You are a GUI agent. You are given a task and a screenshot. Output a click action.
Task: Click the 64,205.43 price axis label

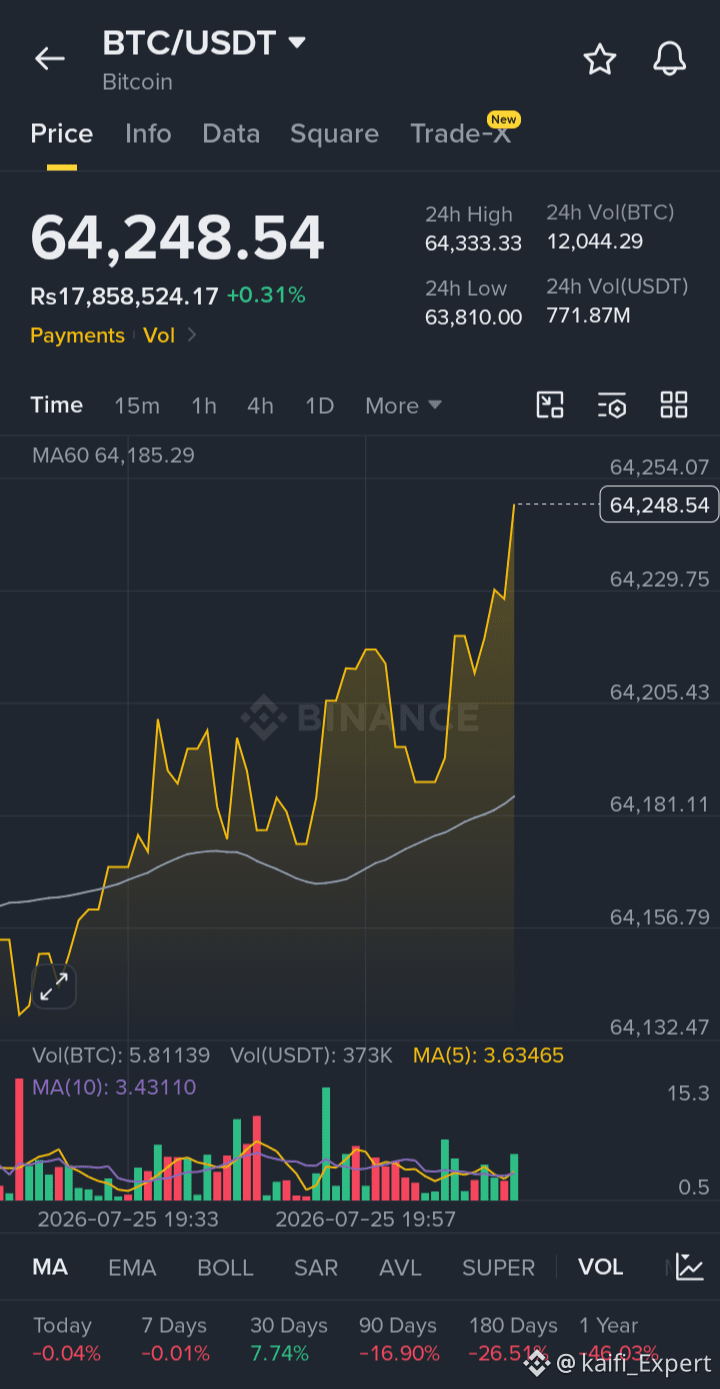pyautogui.click(x=659, y=692)
